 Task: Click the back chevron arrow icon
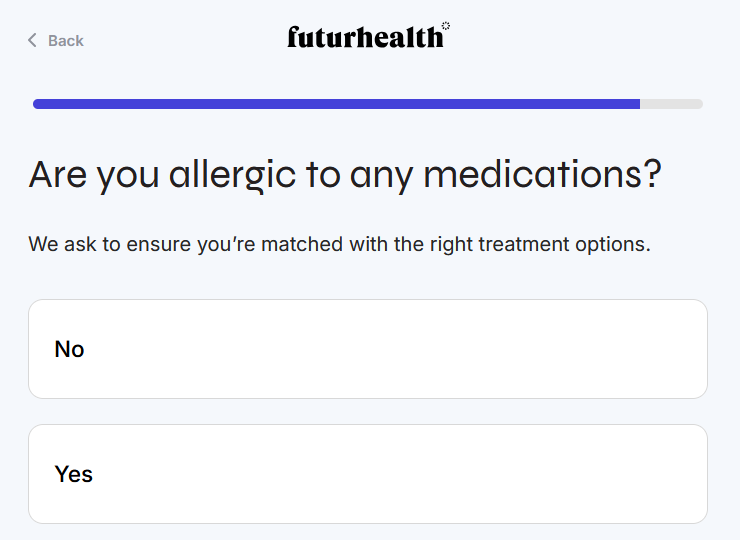click(x=32, y=40)
